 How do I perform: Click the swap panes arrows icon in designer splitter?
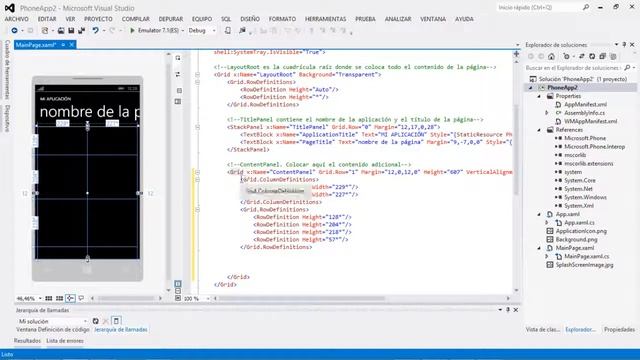[178, 74]
